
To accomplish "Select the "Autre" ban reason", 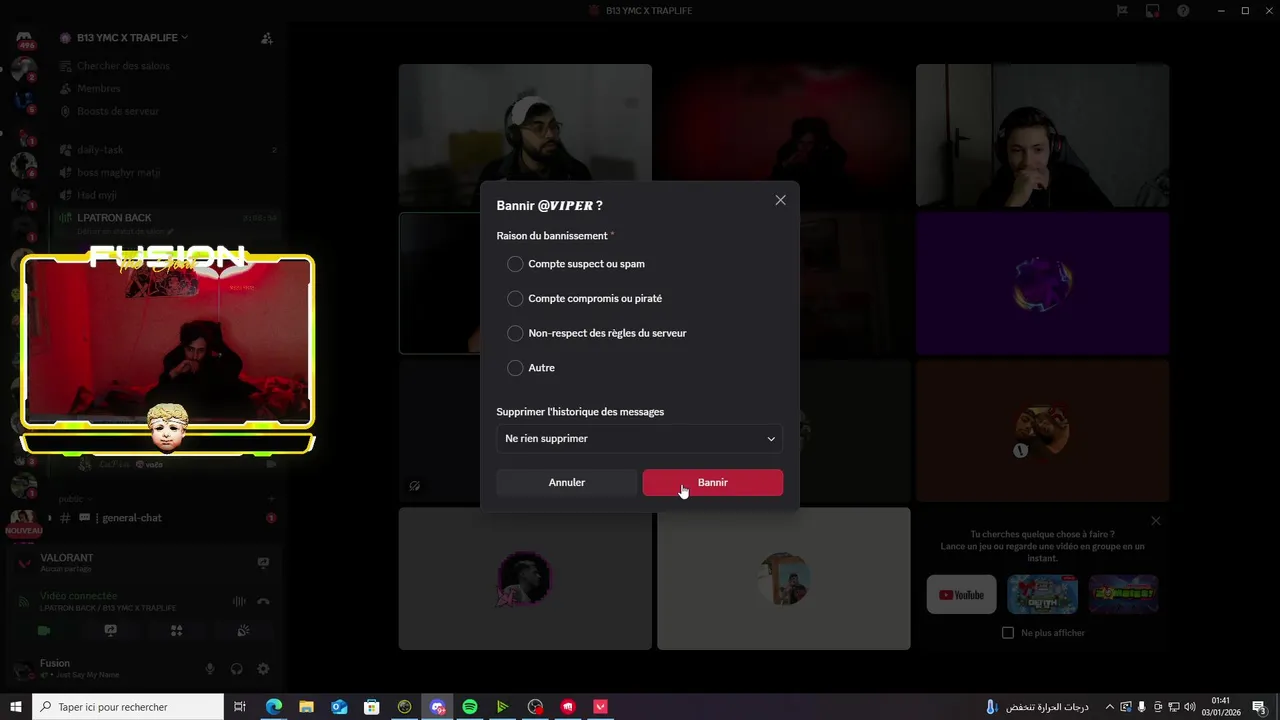I will pos(531,368).
